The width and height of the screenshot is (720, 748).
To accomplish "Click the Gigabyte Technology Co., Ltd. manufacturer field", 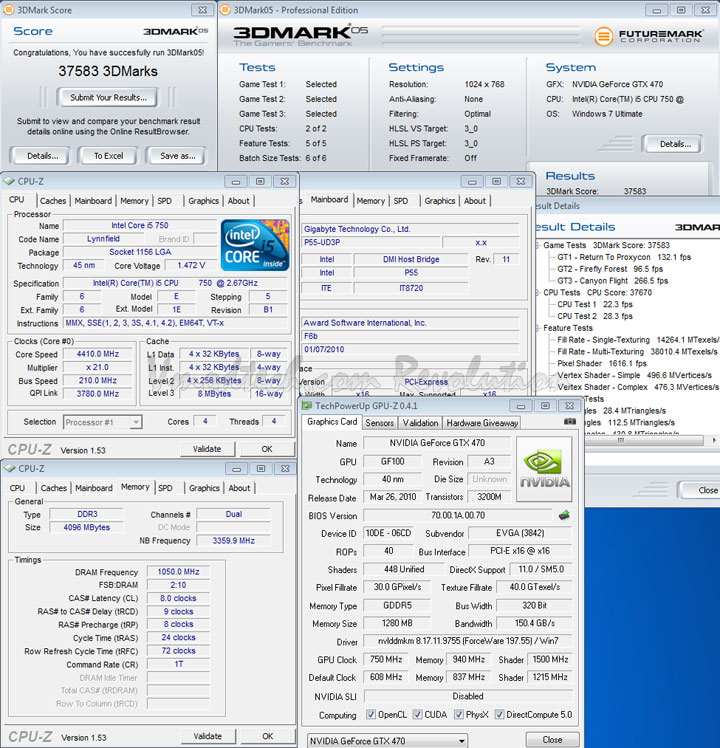I will click(x=410, y=229).
